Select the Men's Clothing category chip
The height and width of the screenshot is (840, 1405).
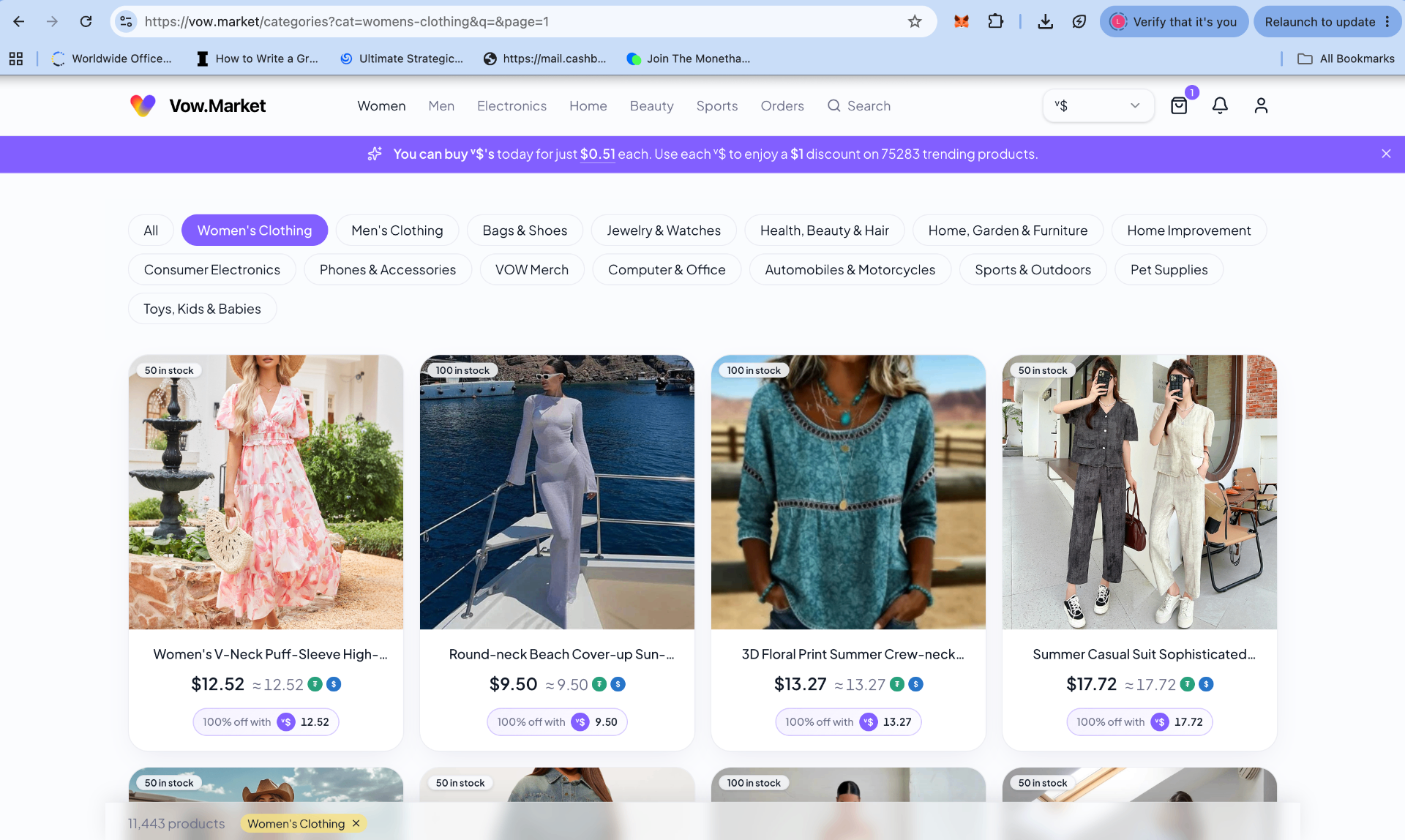pos(397,230)
